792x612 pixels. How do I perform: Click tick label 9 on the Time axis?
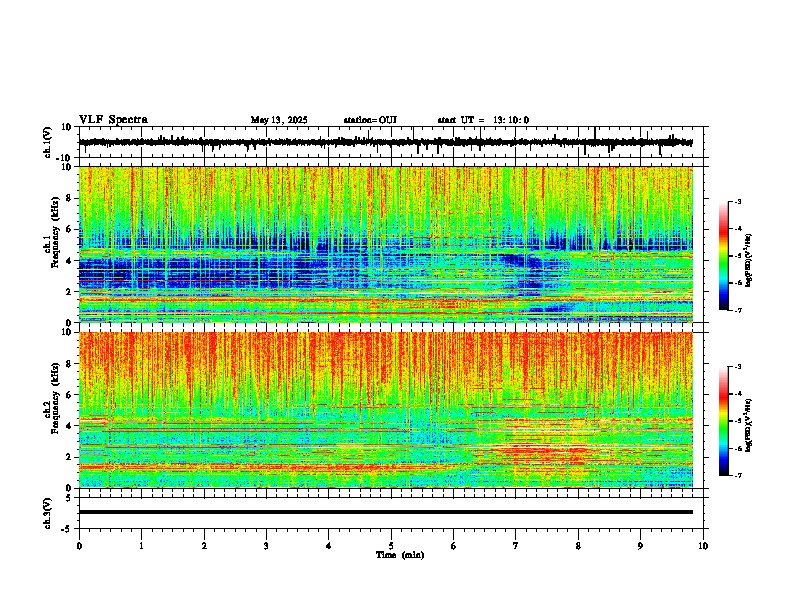640,546
